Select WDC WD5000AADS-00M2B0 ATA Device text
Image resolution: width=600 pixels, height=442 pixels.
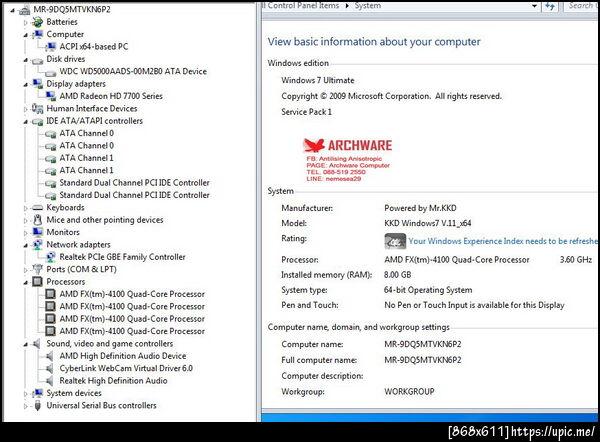click(x=133, y=72)
